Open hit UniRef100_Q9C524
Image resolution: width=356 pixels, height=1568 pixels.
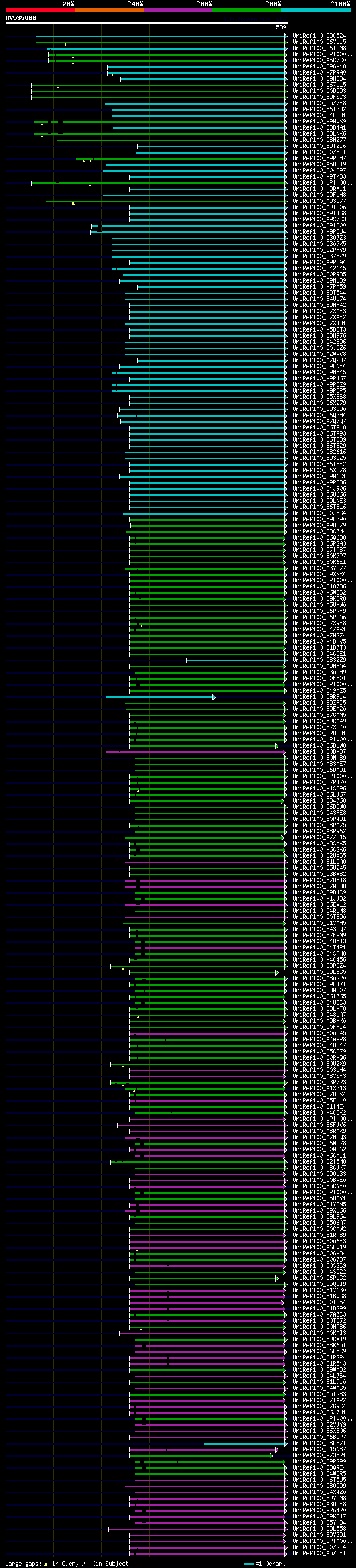pos(319,37)
